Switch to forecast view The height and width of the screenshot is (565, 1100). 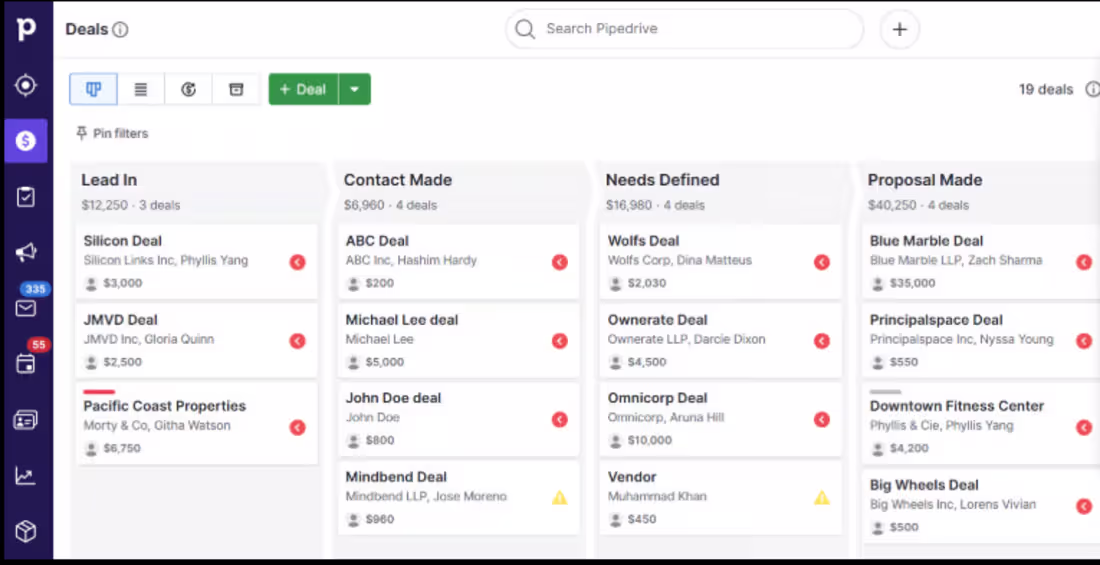click(x=188, y=89)
